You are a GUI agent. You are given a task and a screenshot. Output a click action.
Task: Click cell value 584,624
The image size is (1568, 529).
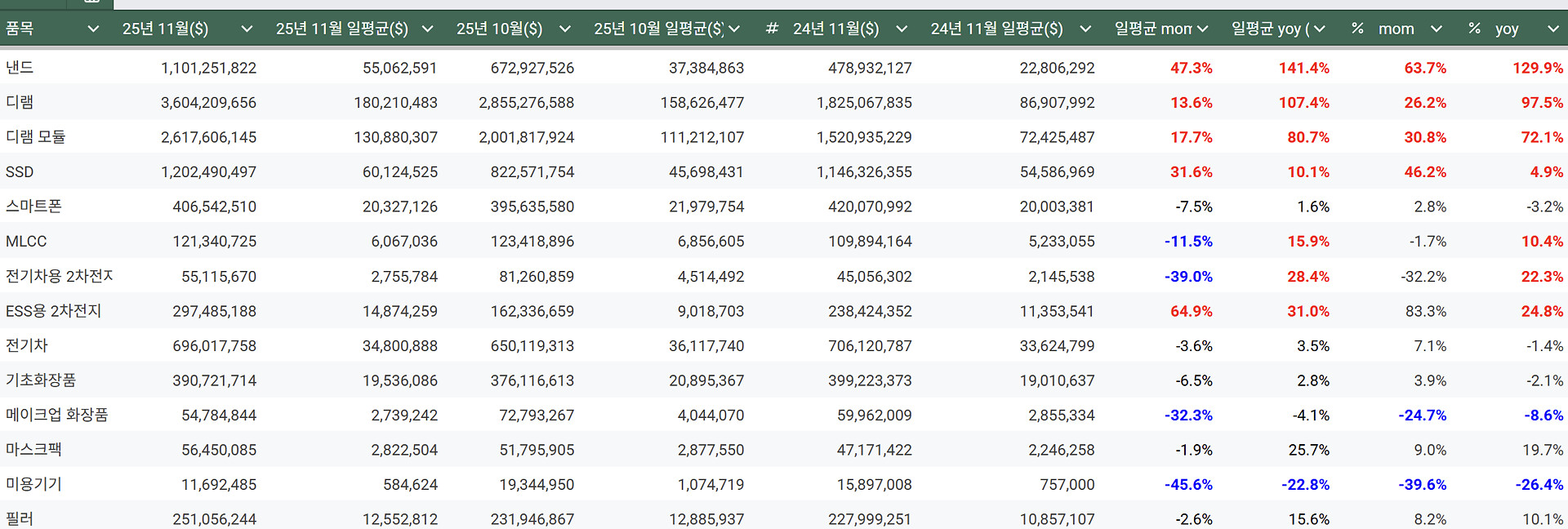click(x=410, y=485)
